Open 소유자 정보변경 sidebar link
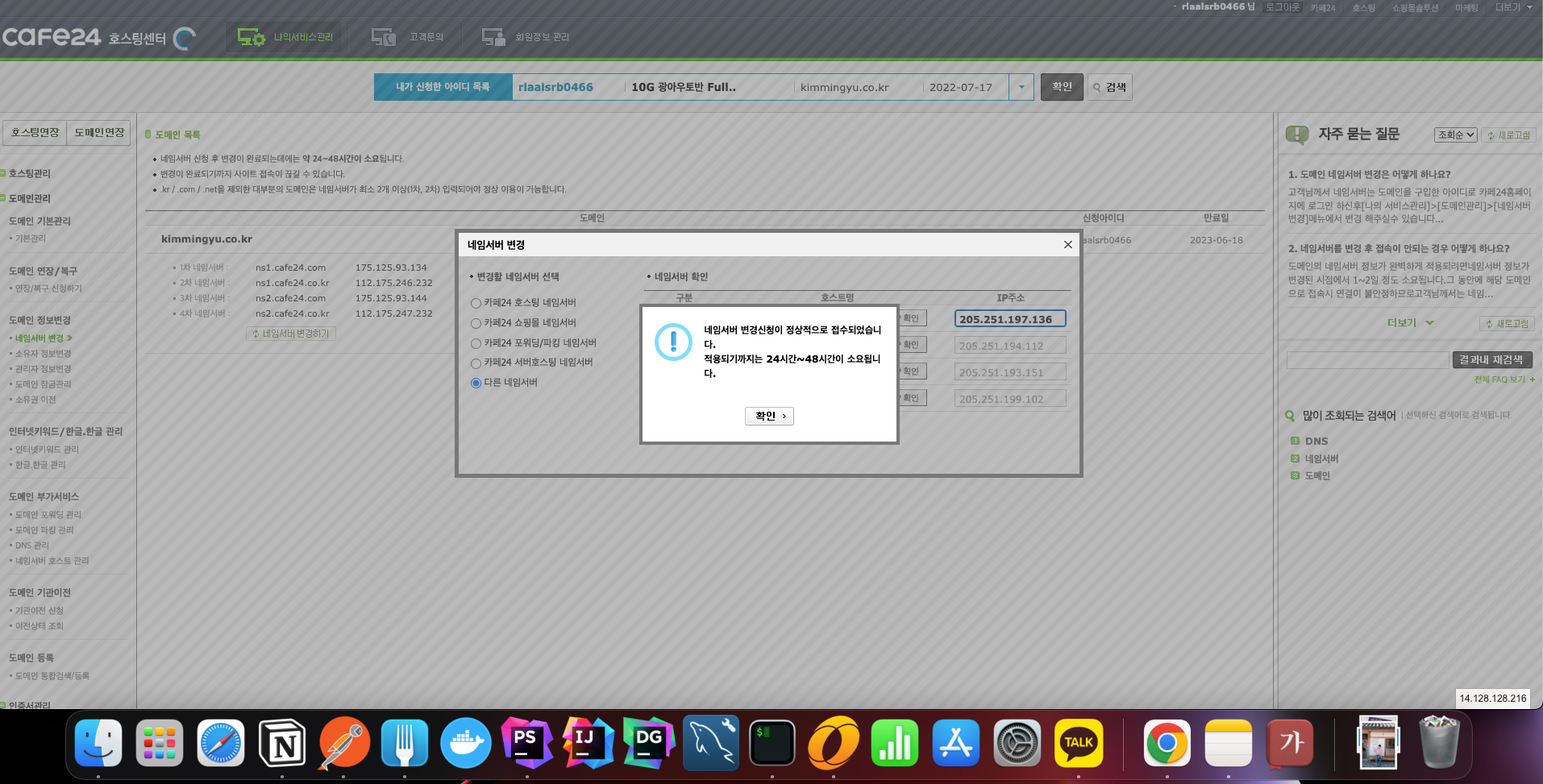This screenshot has height=784, width=1543. click(43, 354)
